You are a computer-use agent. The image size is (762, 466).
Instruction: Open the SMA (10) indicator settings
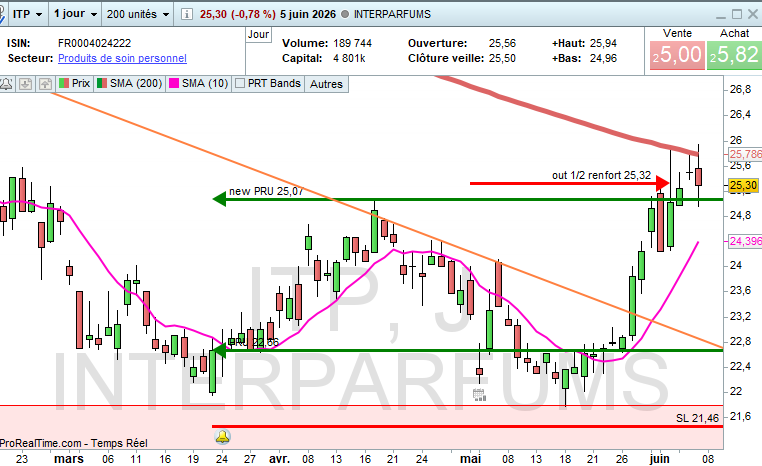(198, 84)
